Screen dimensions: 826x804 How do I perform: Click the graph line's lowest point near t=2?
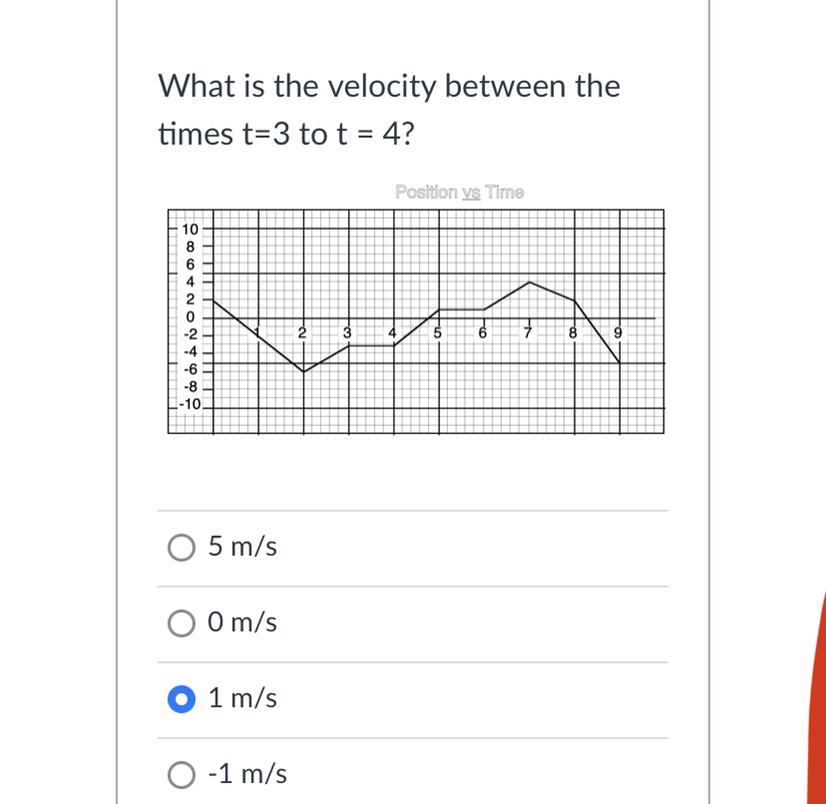[304, 371]
